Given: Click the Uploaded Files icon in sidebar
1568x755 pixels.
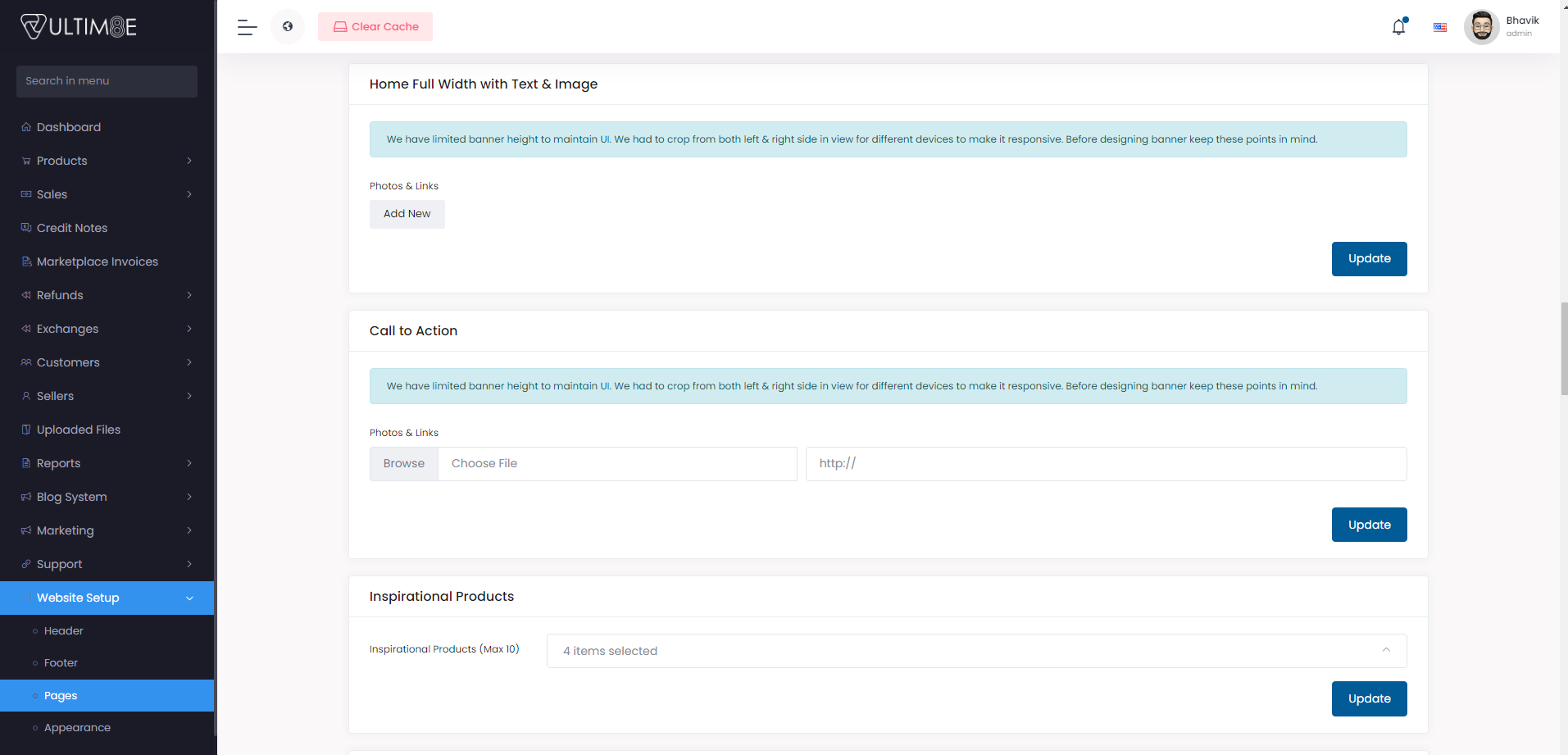Looking at the screenshot, I should [x=26, y=430].
